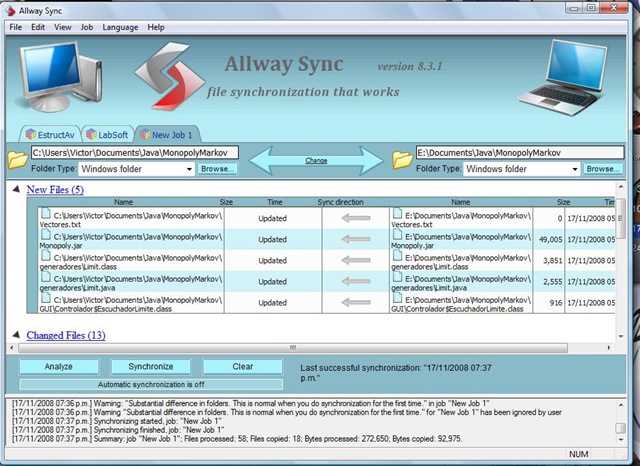Click file icon of left Controlador$EscuchadorLimite.class row

46,298
